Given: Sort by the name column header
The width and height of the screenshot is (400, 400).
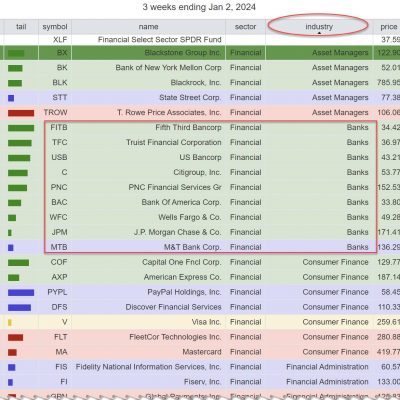Looking at the screenshot, I should pos(149,27).
